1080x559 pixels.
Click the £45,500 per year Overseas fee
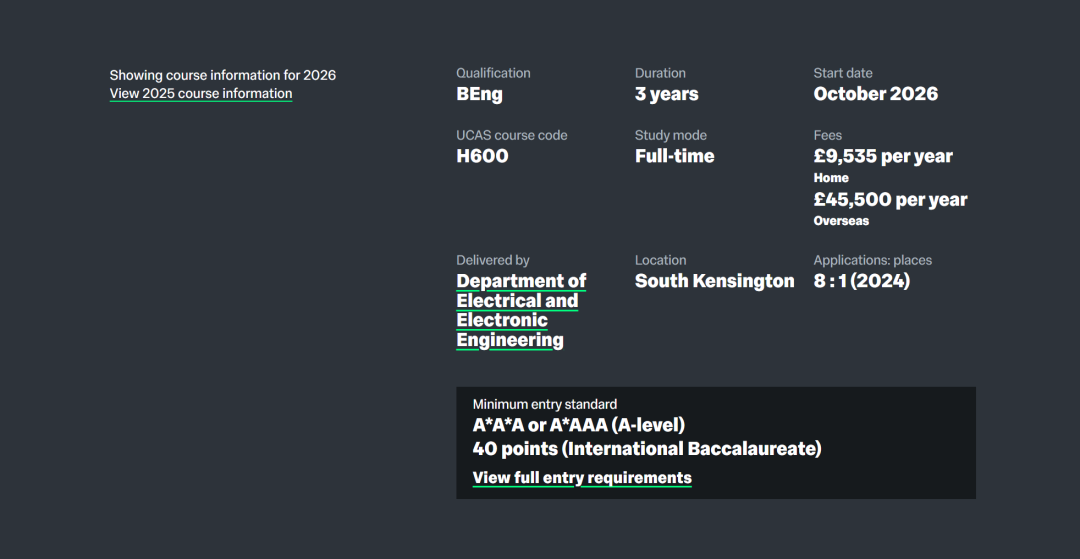890,200
